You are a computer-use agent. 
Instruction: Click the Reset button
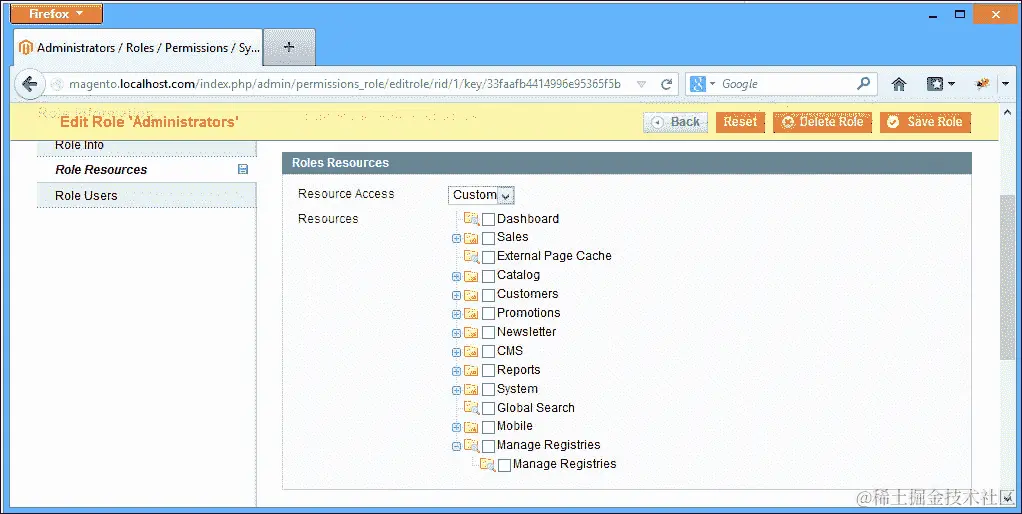pyautogui.click(x=740, y=122)
